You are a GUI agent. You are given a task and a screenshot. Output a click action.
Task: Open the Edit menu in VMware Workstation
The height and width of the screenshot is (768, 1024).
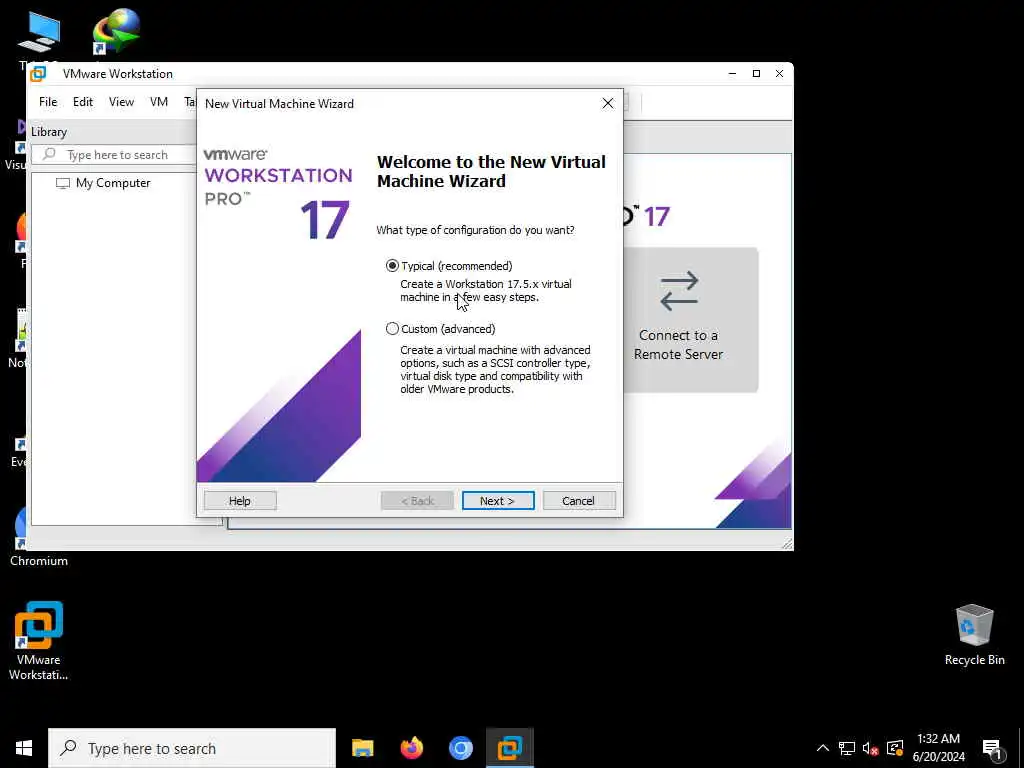click(x=83, y=102)
